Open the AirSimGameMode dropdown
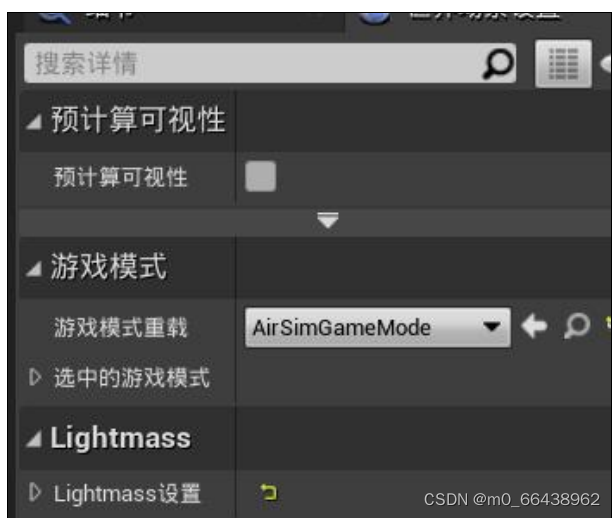616x518 pixels. point(378,328)
